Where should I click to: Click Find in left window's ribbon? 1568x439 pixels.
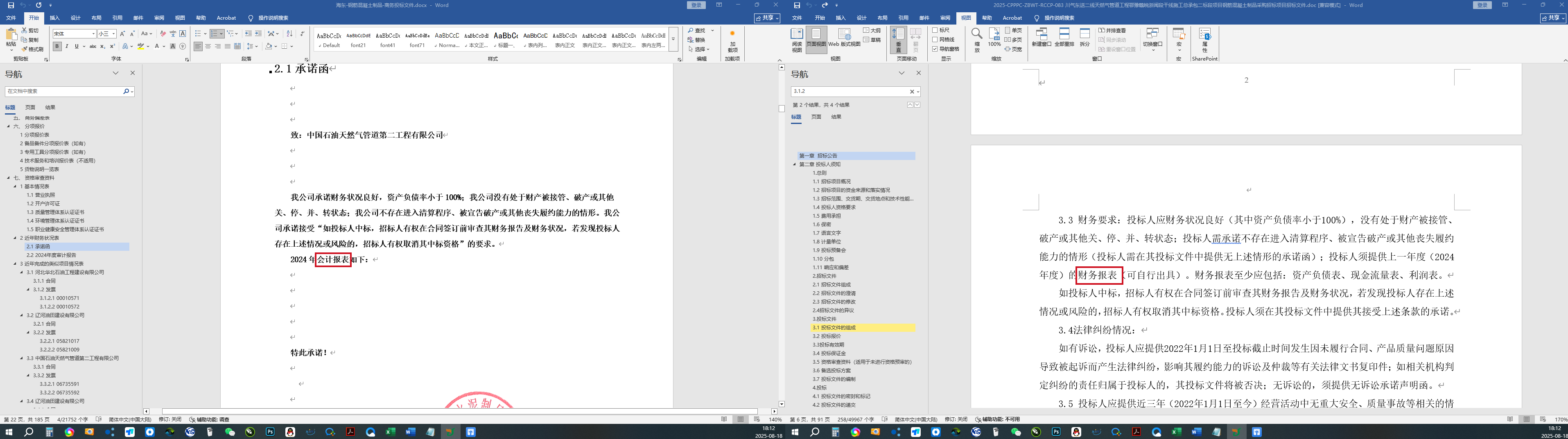pos(697,30)
